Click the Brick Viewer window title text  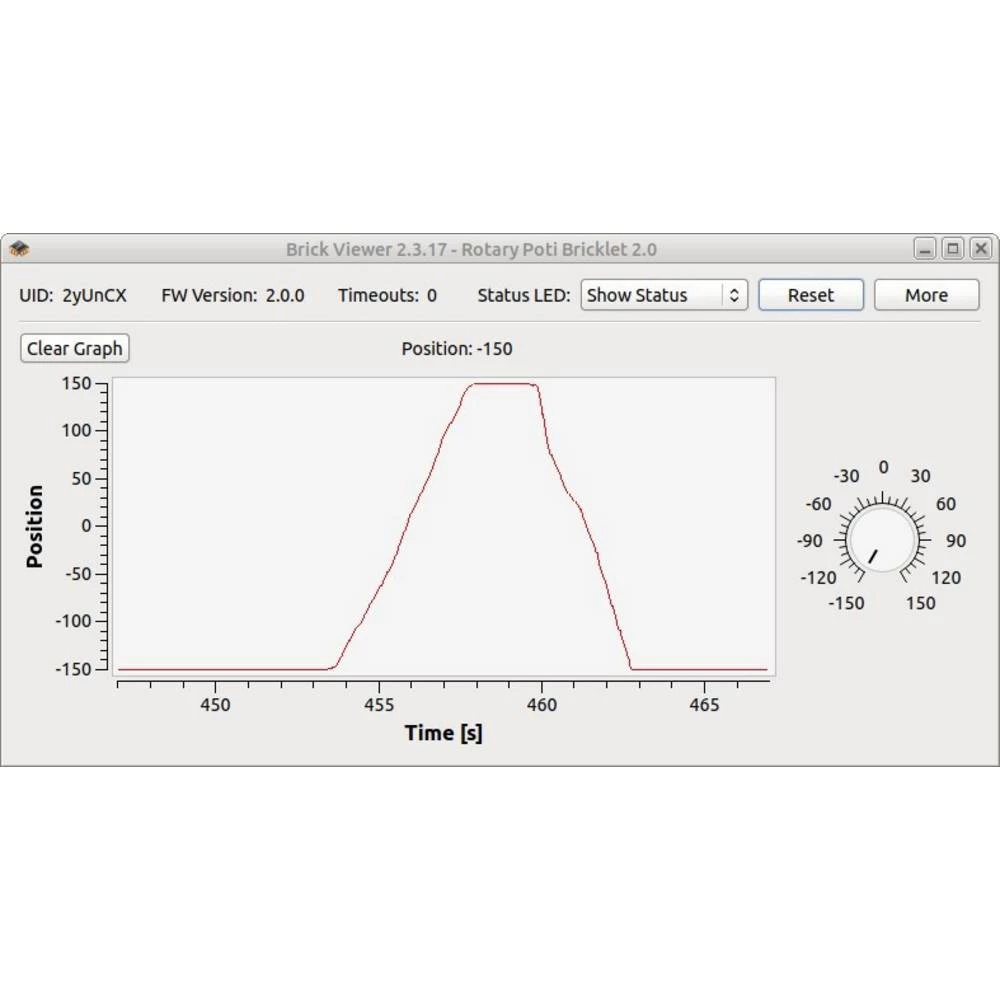[474, 249]
